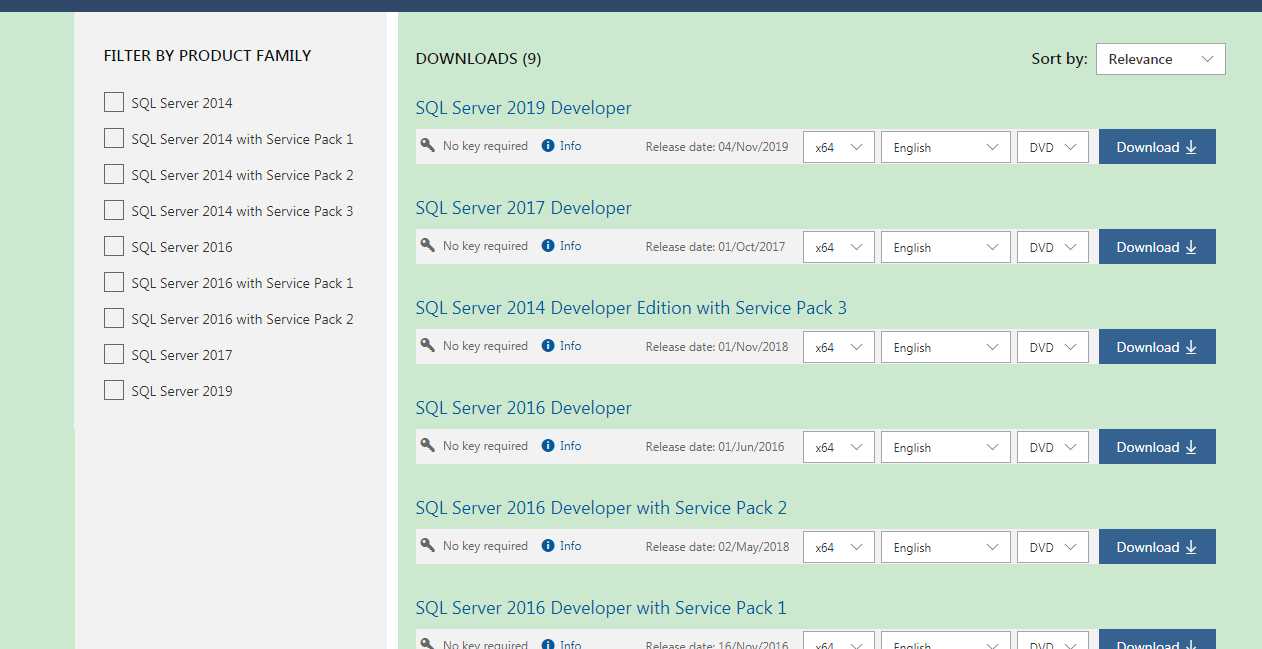
Task: Click the info icon in SQL Server 2016 Developer SP2 row
Action: click(548, 546)
